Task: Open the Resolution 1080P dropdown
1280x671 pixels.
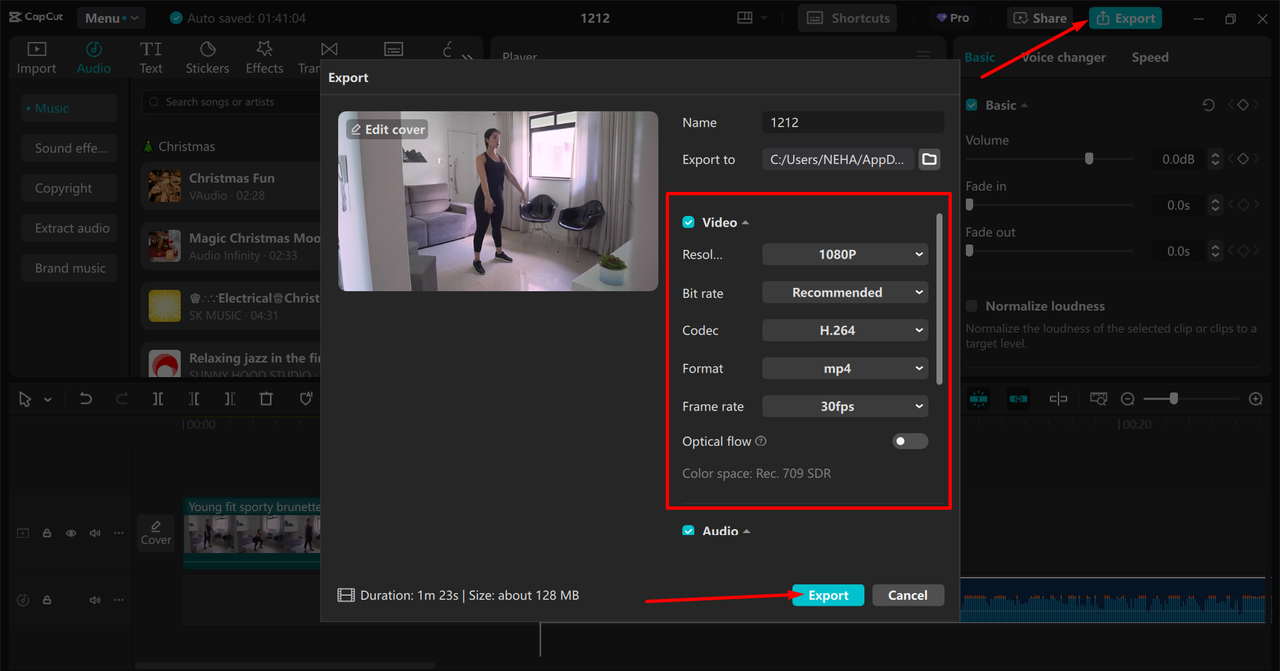Action: click(x=845, y=255)
